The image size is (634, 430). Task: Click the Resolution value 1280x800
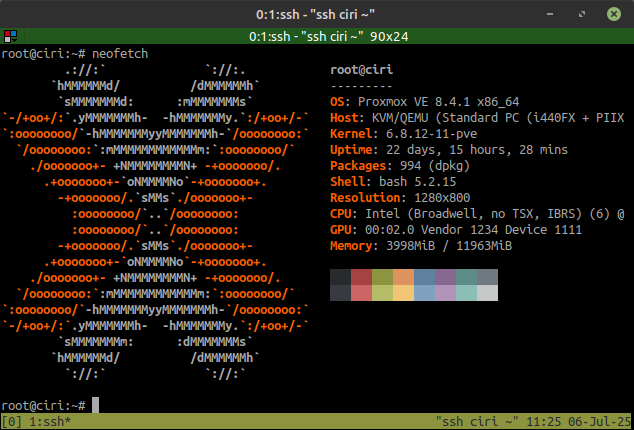pos(442,198)
